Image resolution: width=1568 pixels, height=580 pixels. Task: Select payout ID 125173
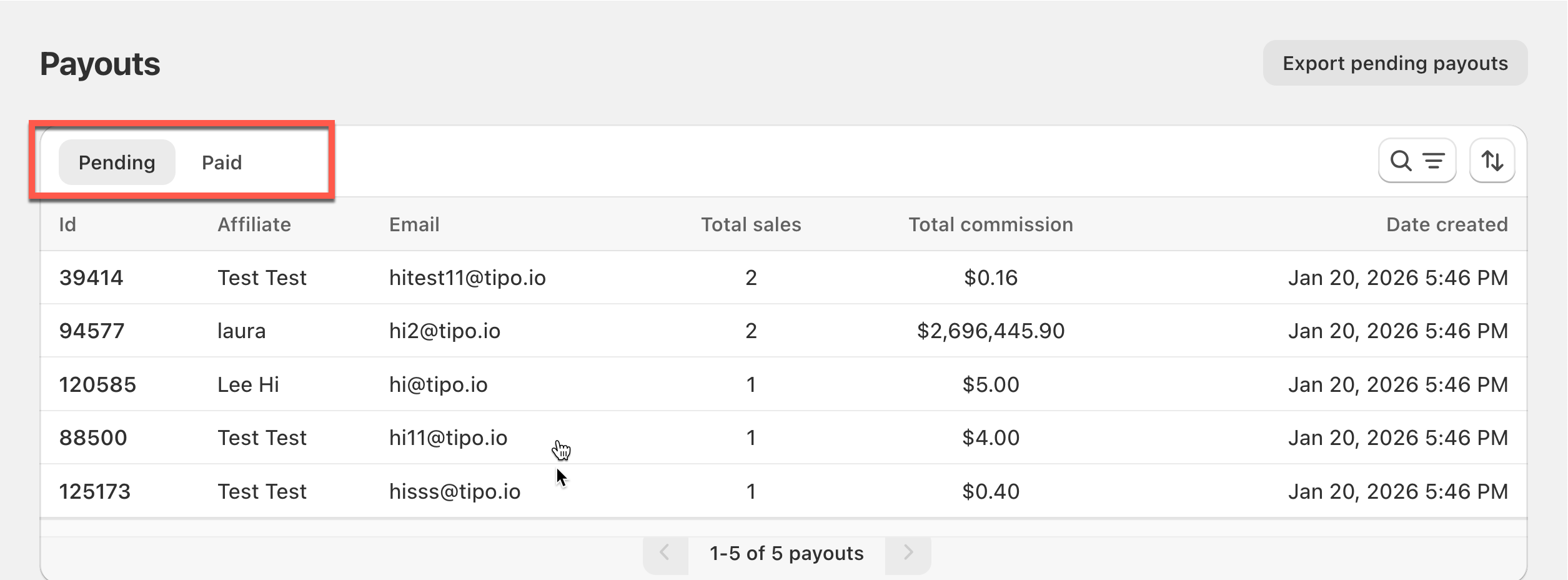pyautogui.click(x=95, y=491)
